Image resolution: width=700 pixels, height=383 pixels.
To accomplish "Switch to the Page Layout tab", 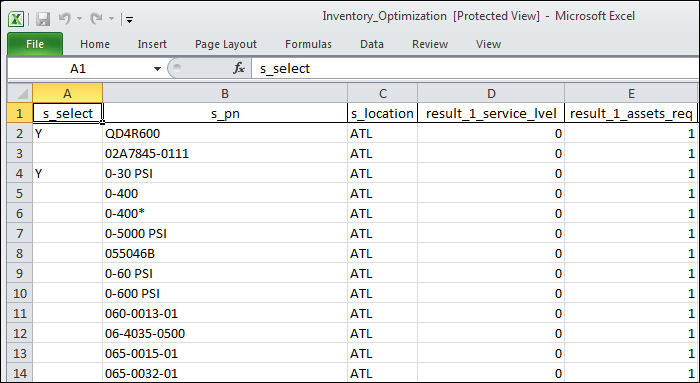I will [x=226, y=44].
